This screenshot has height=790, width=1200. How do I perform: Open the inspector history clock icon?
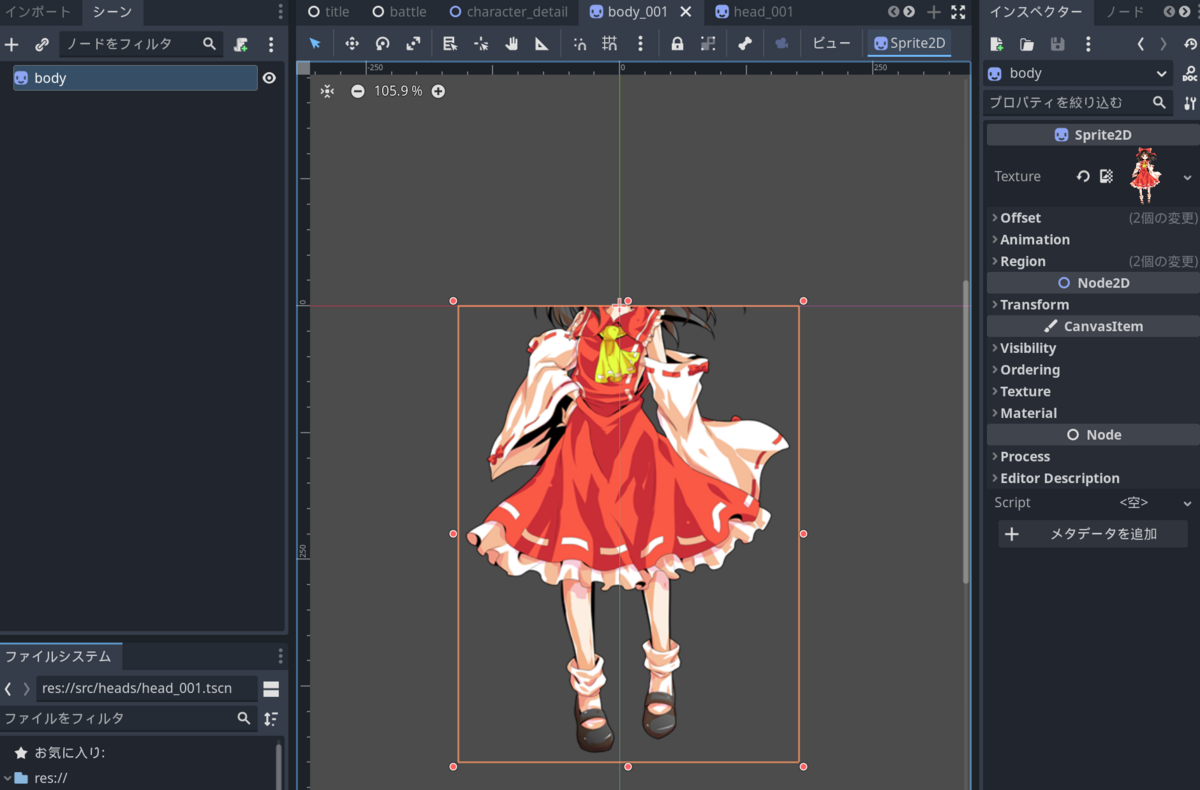click(x=1190, y=44)
